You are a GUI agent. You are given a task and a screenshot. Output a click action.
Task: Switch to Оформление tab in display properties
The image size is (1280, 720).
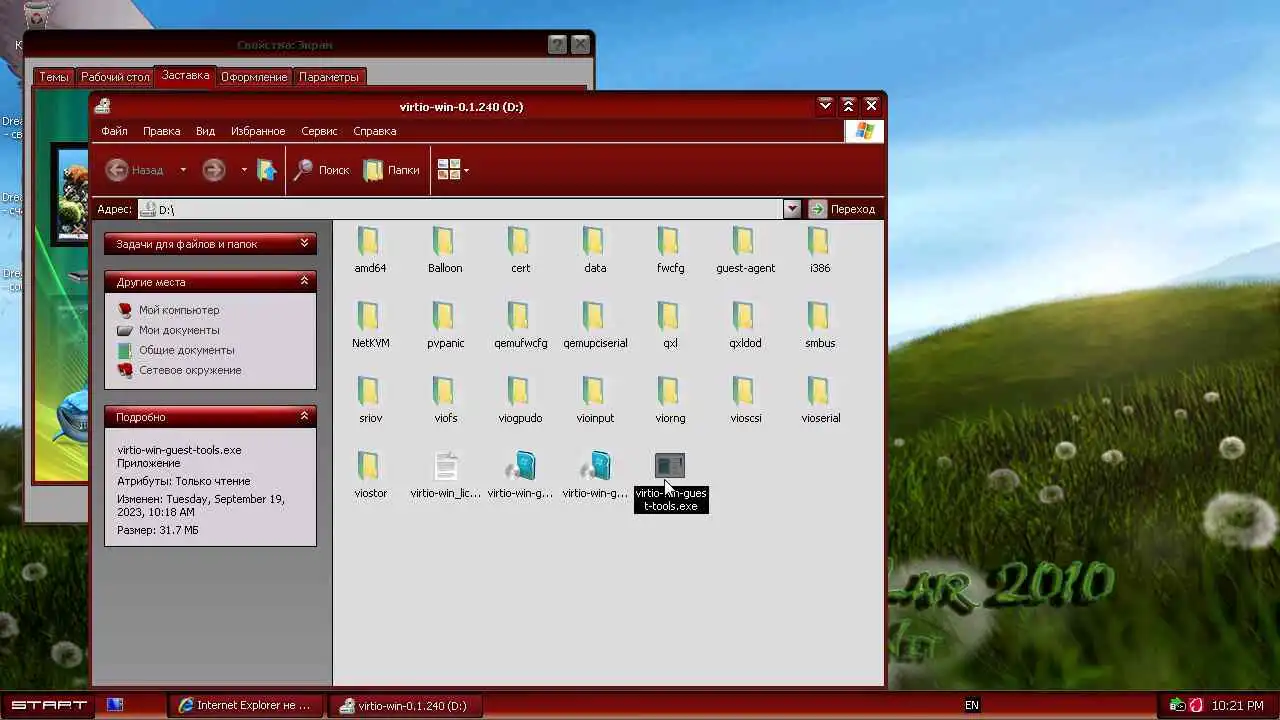(x=254, y=77)
